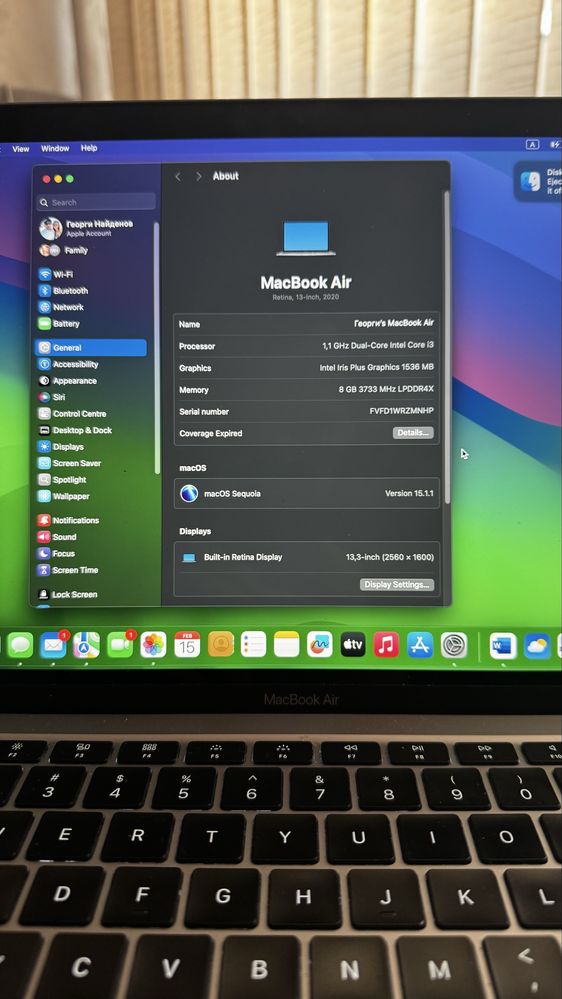
Task: Open Microsoft Word from the Dock
Action: [x=503, y=646]
